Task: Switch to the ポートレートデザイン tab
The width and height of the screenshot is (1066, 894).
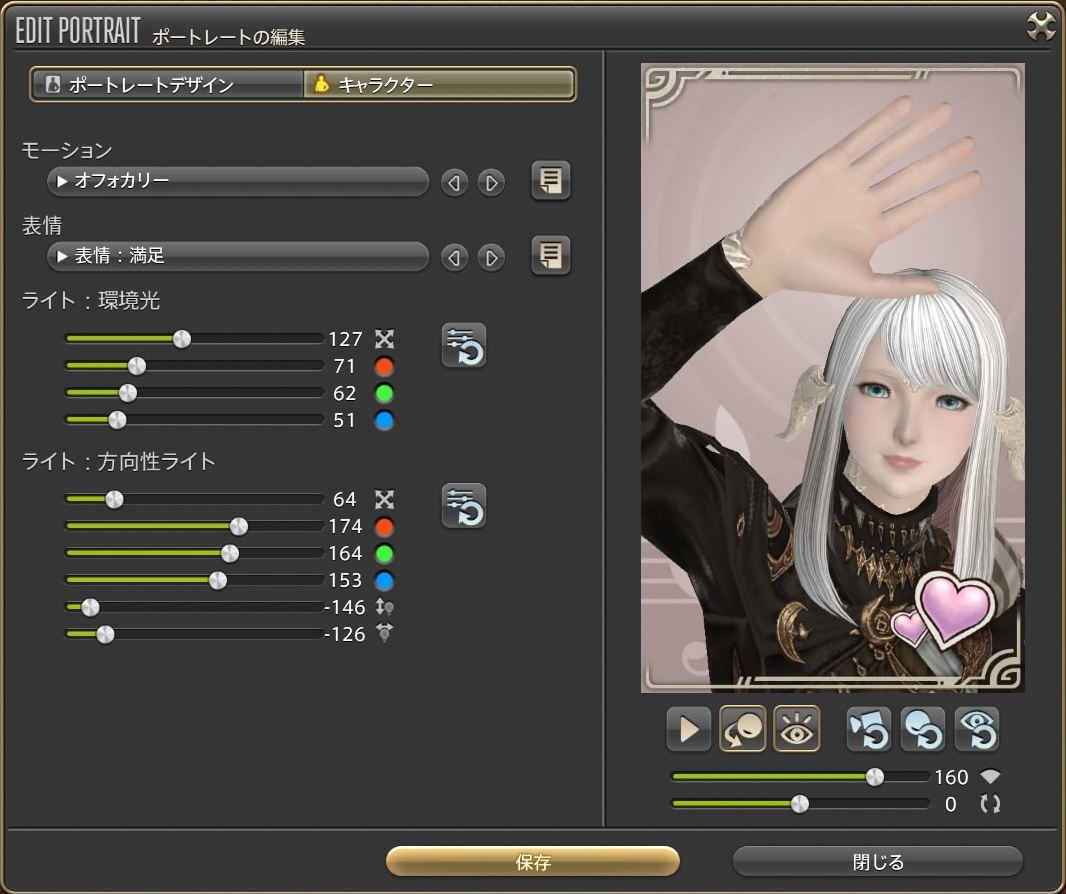Action: (x=167, y=85)
